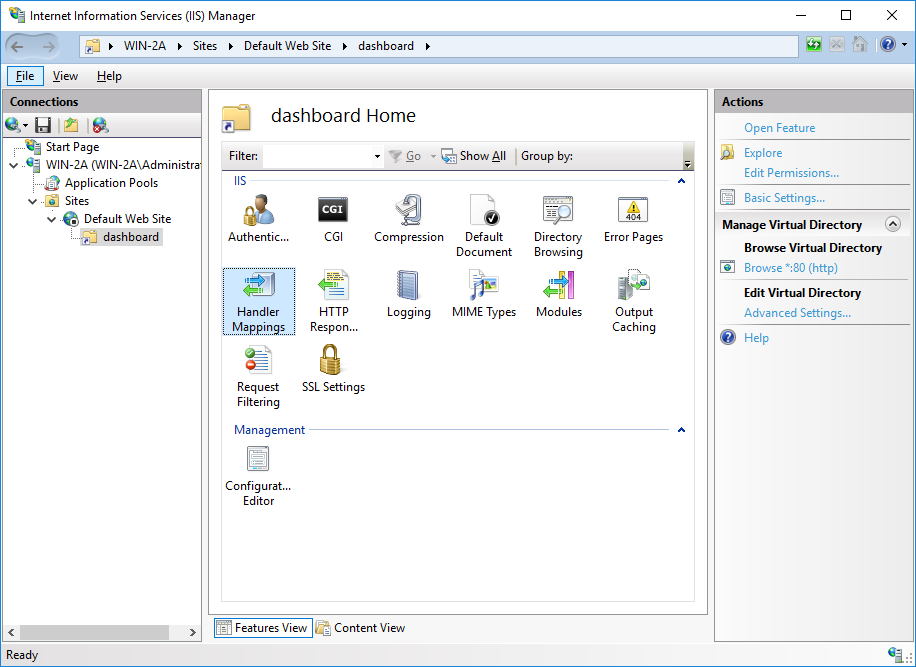916x667 pixels.
Task: Open the MIME Types feature
Action: click(483, 287)
